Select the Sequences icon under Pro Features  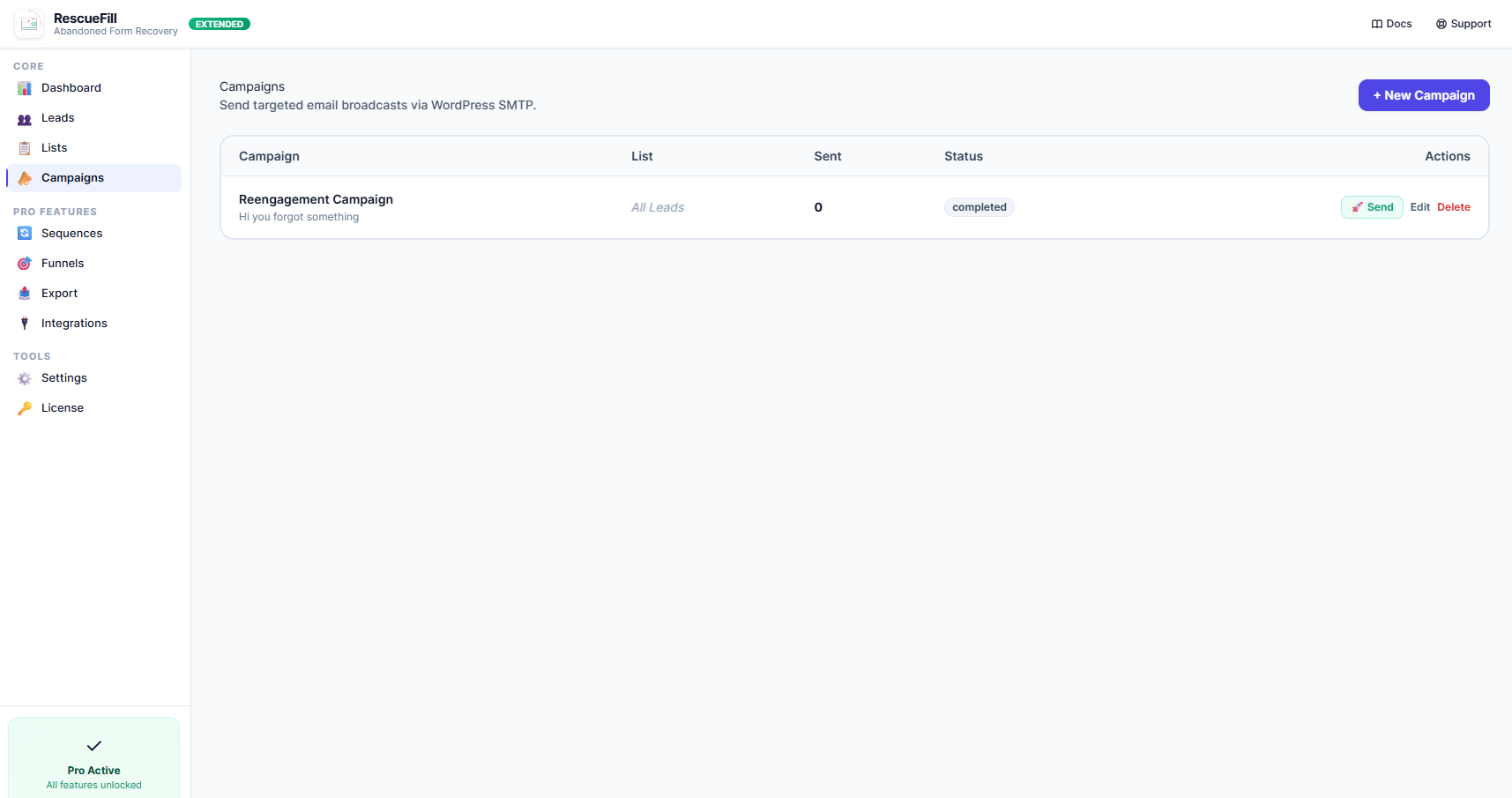[x=24, y=233]
